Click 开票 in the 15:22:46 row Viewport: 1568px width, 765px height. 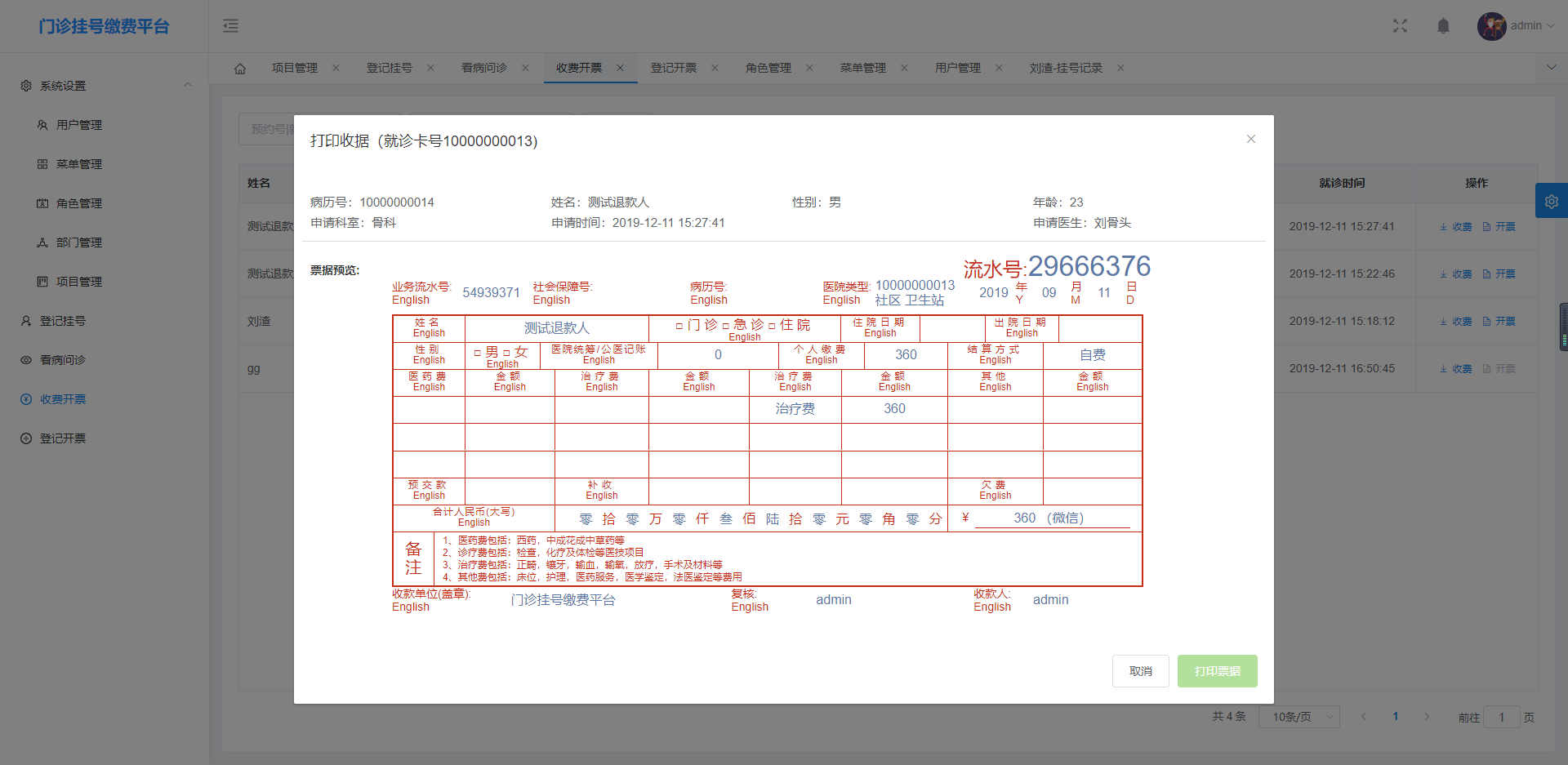pos(1499,274)
